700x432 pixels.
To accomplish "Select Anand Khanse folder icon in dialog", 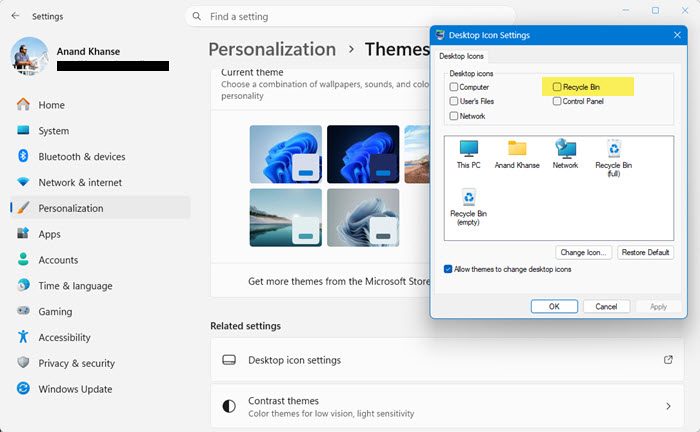I will 517,154.
